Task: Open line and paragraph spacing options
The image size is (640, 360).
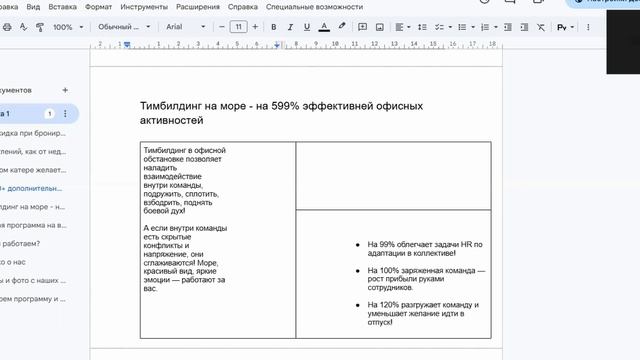Action: tap(422, 27)
